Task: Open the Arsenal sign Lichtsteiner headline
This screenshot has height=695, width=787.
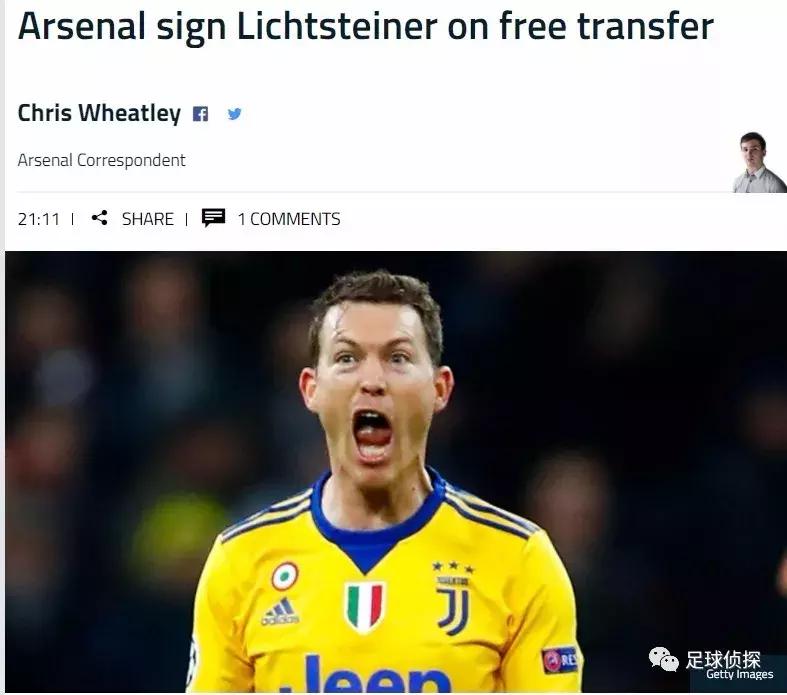Action: tap(365, 27)
